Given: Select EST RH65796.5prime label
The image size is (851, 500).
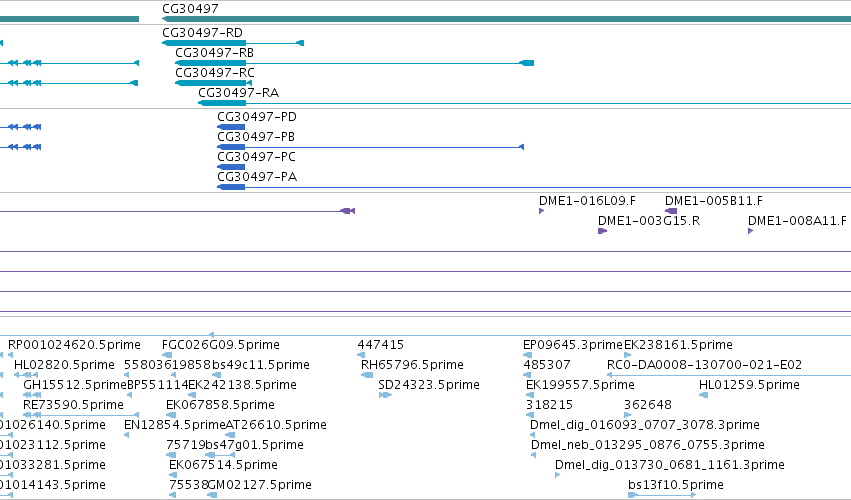Looking at the screenshot, I should pyautogui.click(x=412, y=365).
